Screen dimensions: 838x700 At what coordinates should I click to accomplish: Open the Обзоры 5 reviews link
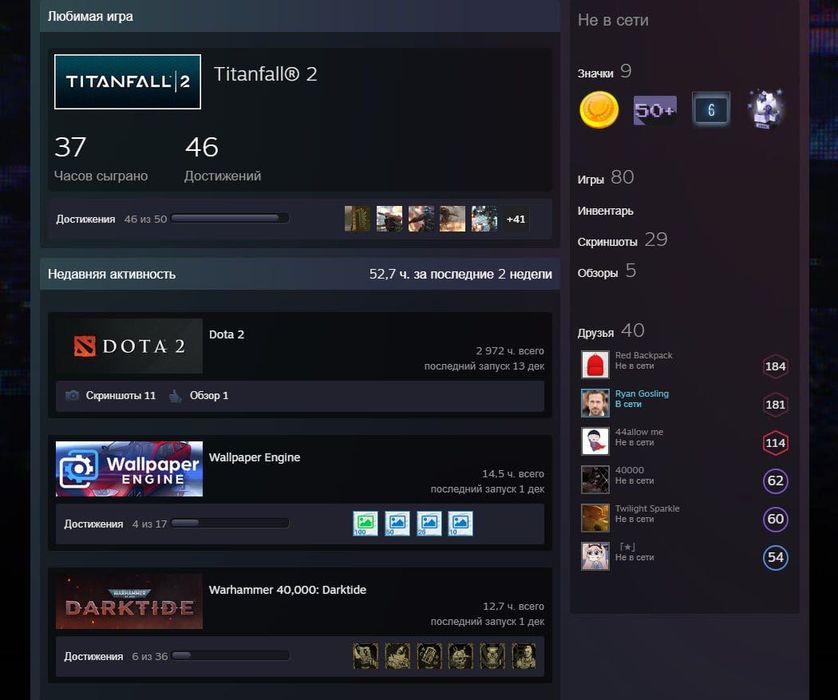(607, 271)
